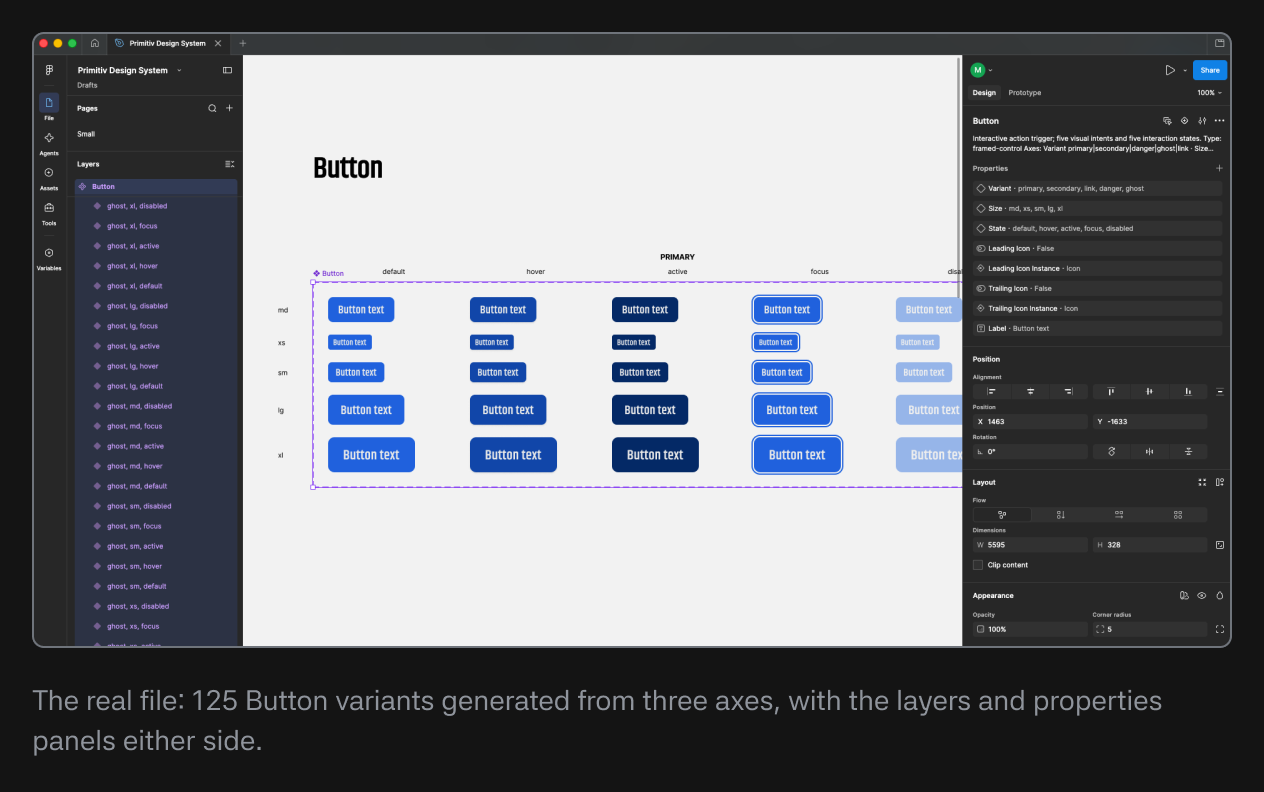Image resolution: width=1264 pixels, height=792 pixels.
Task: Click the primary md default button variant on canvas
Action: (361, 309)
